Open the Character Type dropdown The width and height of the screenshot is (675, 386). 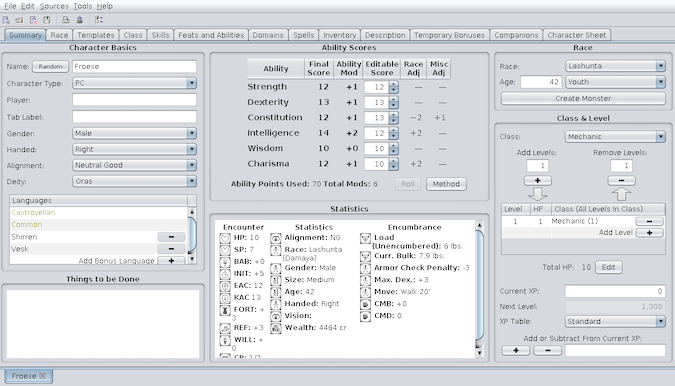[x=134, y=83]
